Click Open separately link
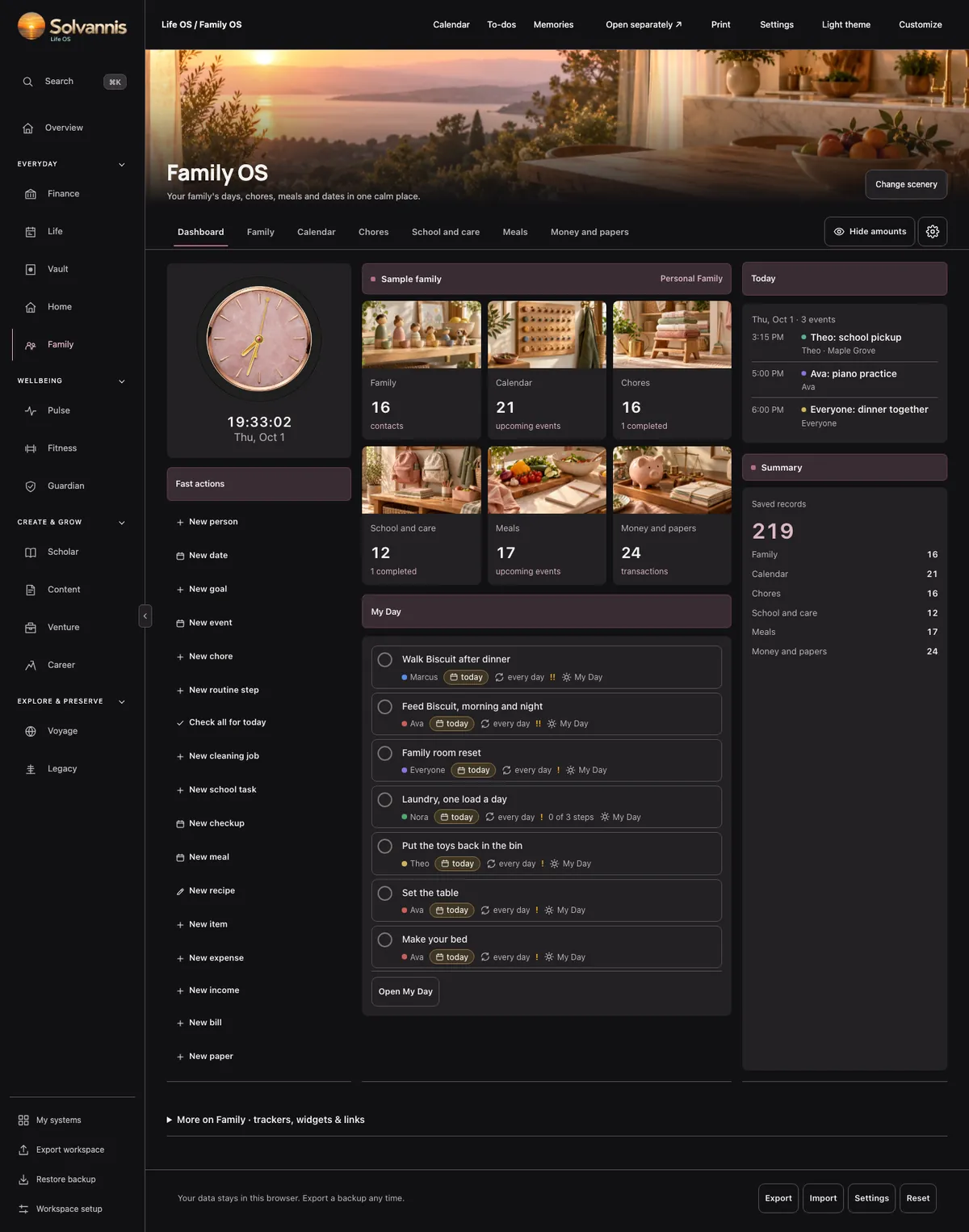This screenshot has width=969, height=1232. 644,25
